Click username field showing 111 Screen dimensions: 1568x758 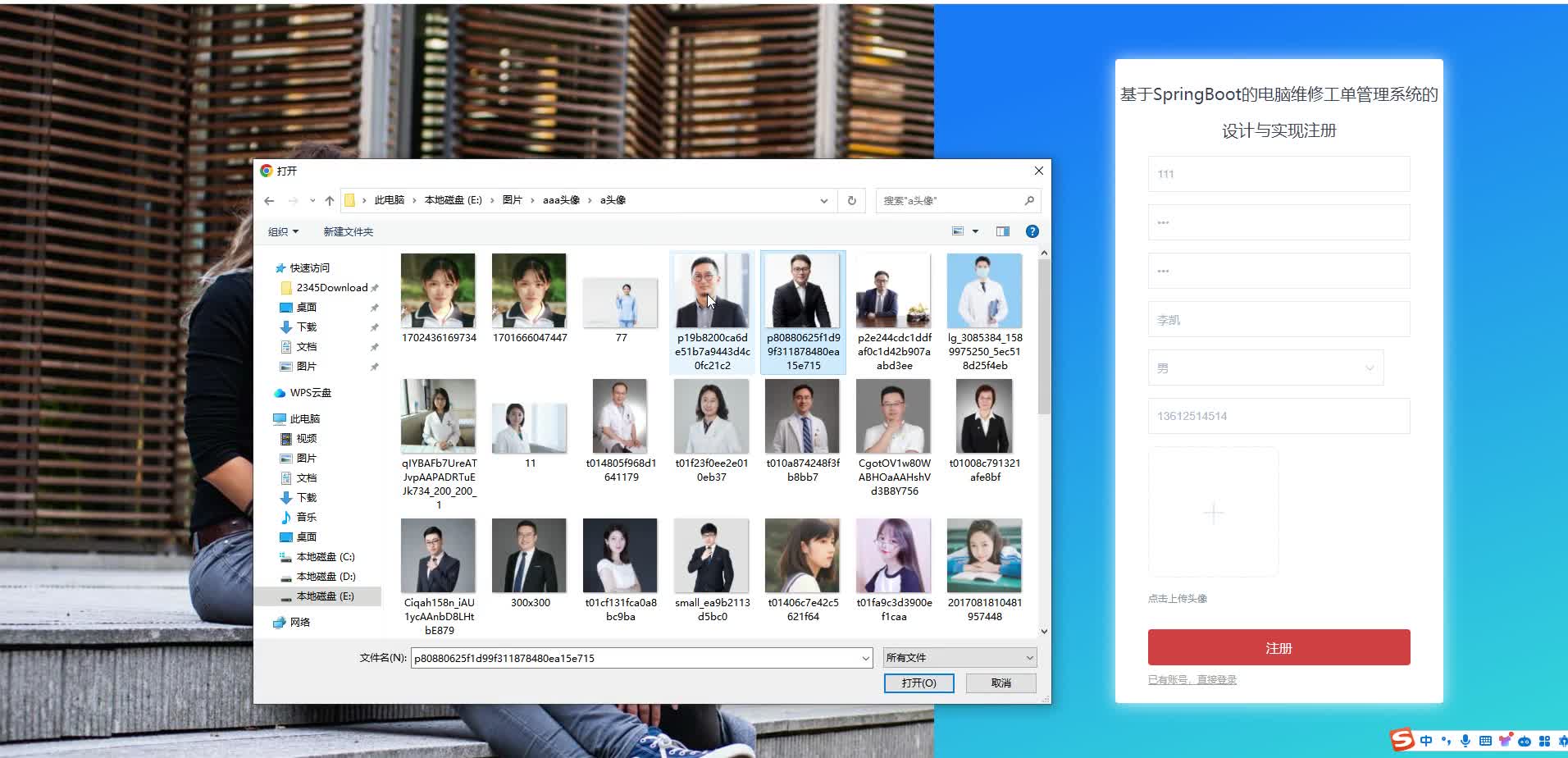[1279, 174]
